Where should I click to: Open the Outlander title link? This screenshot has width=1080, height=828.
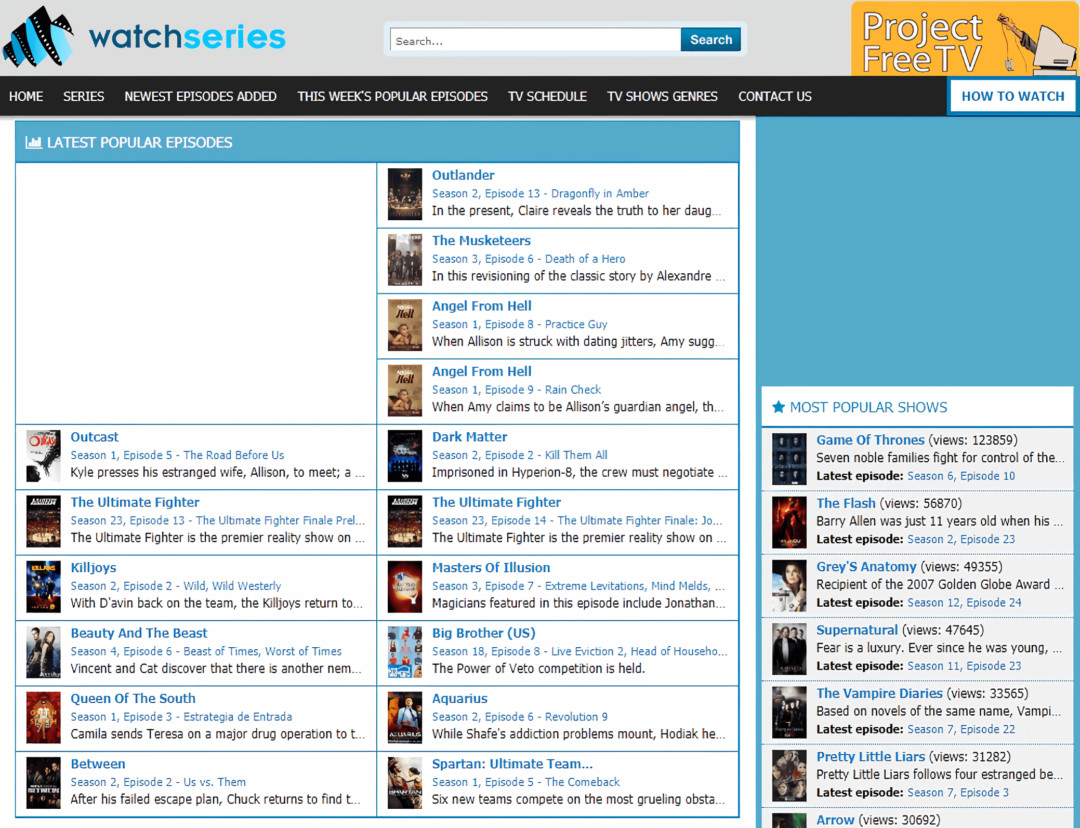tap(463, 175)
